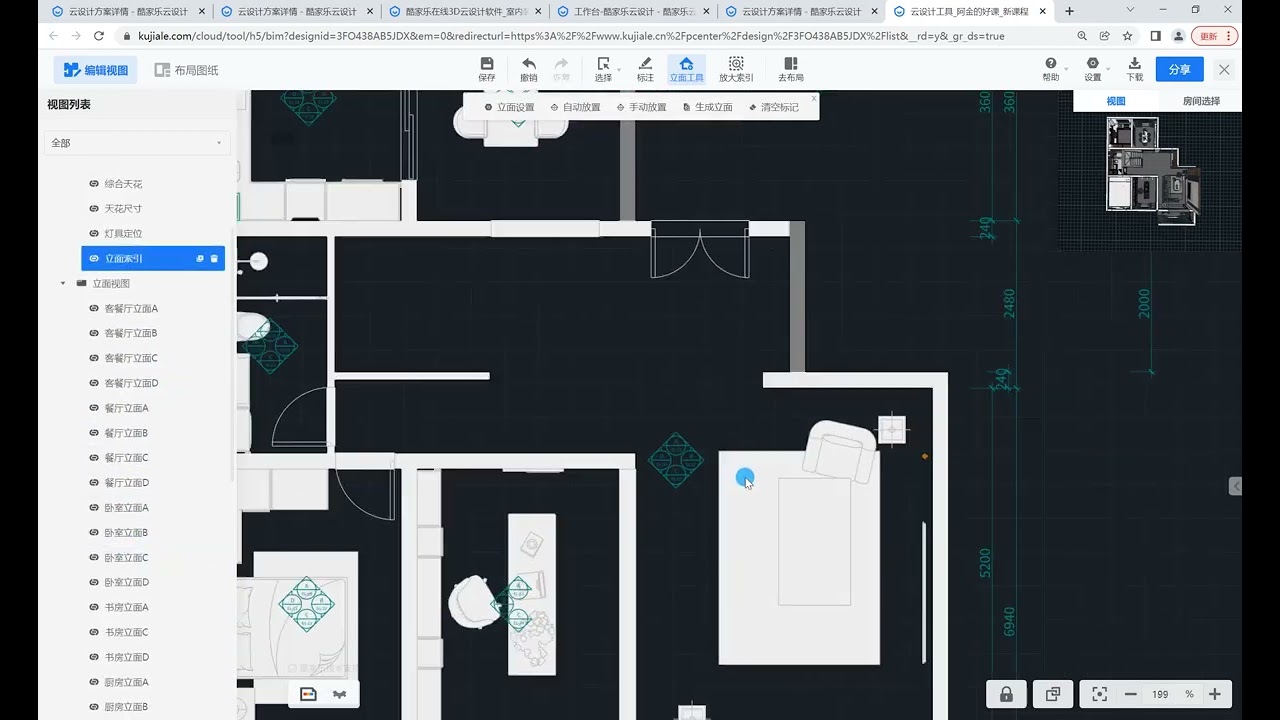Reload the page
This screenshot has width=1280, height=720.
pos(99,36)
